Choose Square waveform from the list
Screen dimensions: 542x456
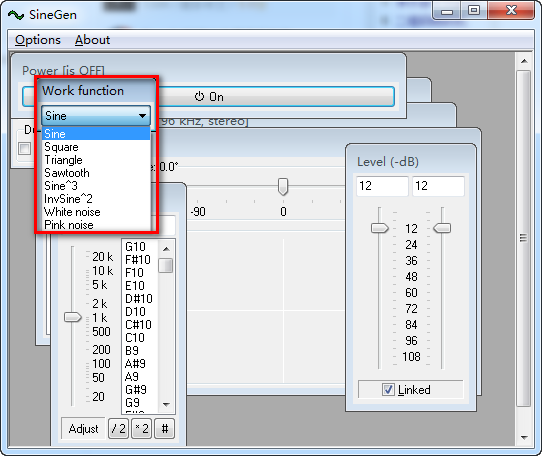click(96, 147)
